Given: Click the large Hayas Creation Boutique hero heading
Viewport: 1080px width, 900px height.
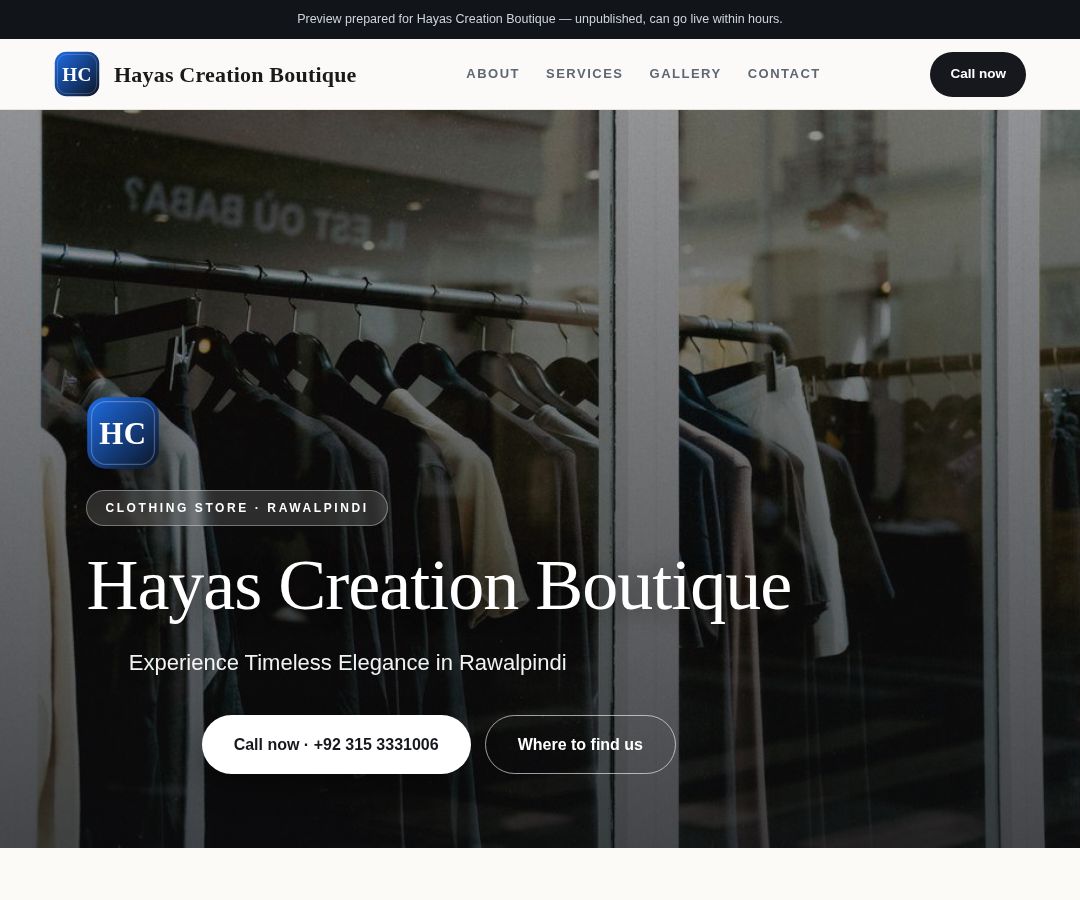Looking at the screenshot, I should tap(439, 587).
